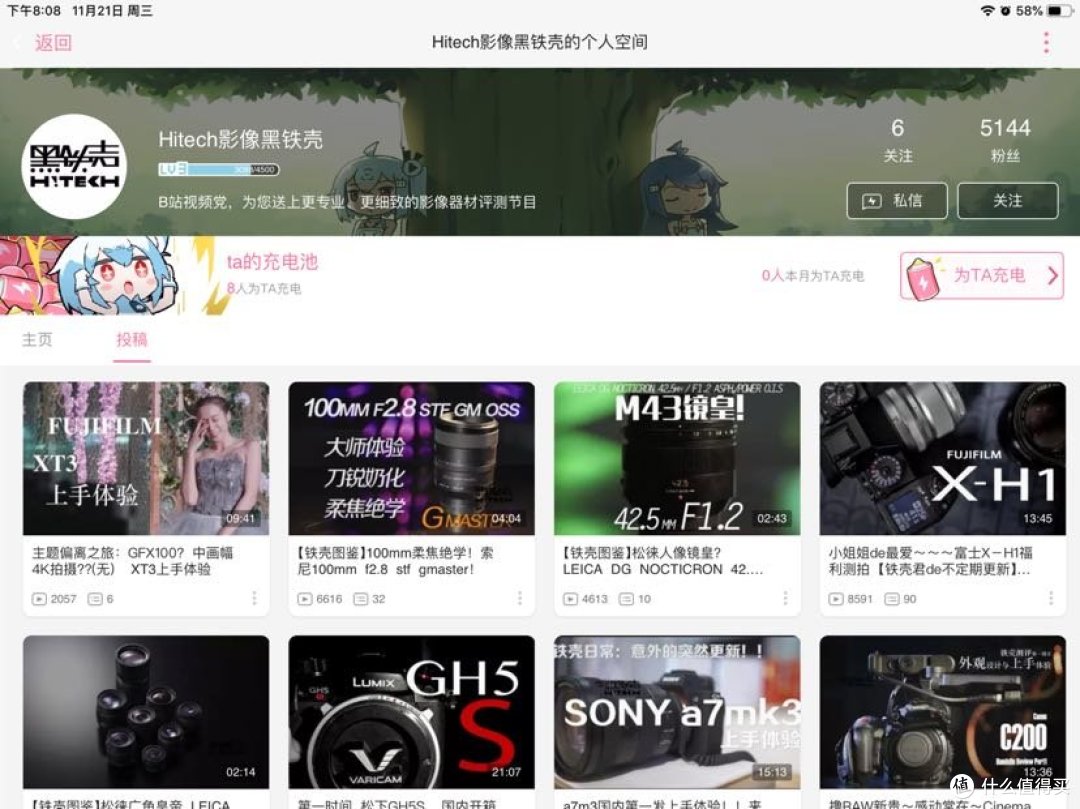
Task: Open more options for LEICA DG NOCTICRON video
Action: click(785, 598)
